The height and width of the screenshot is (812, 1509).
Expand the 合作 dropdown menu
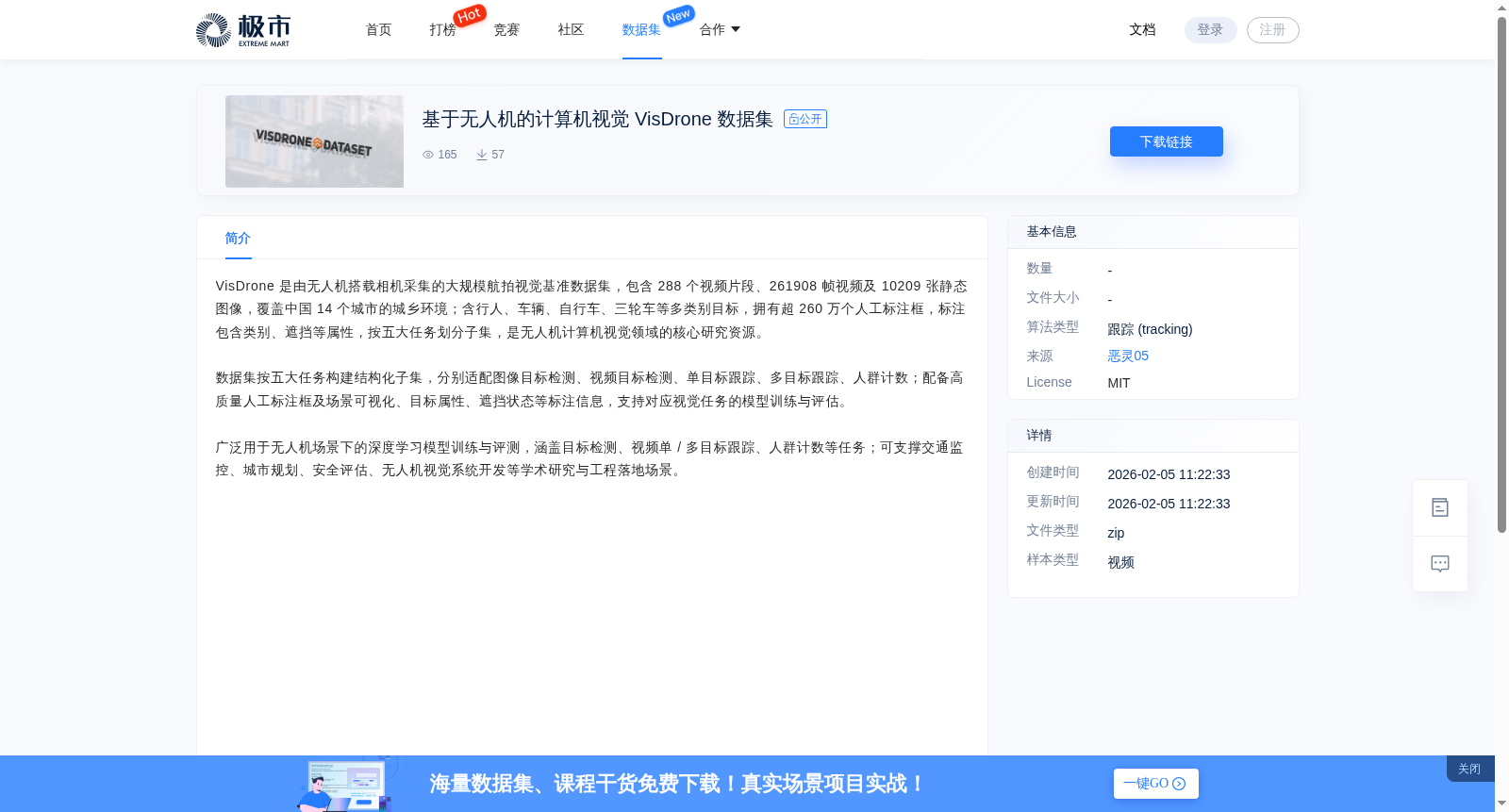pos(720,30)
